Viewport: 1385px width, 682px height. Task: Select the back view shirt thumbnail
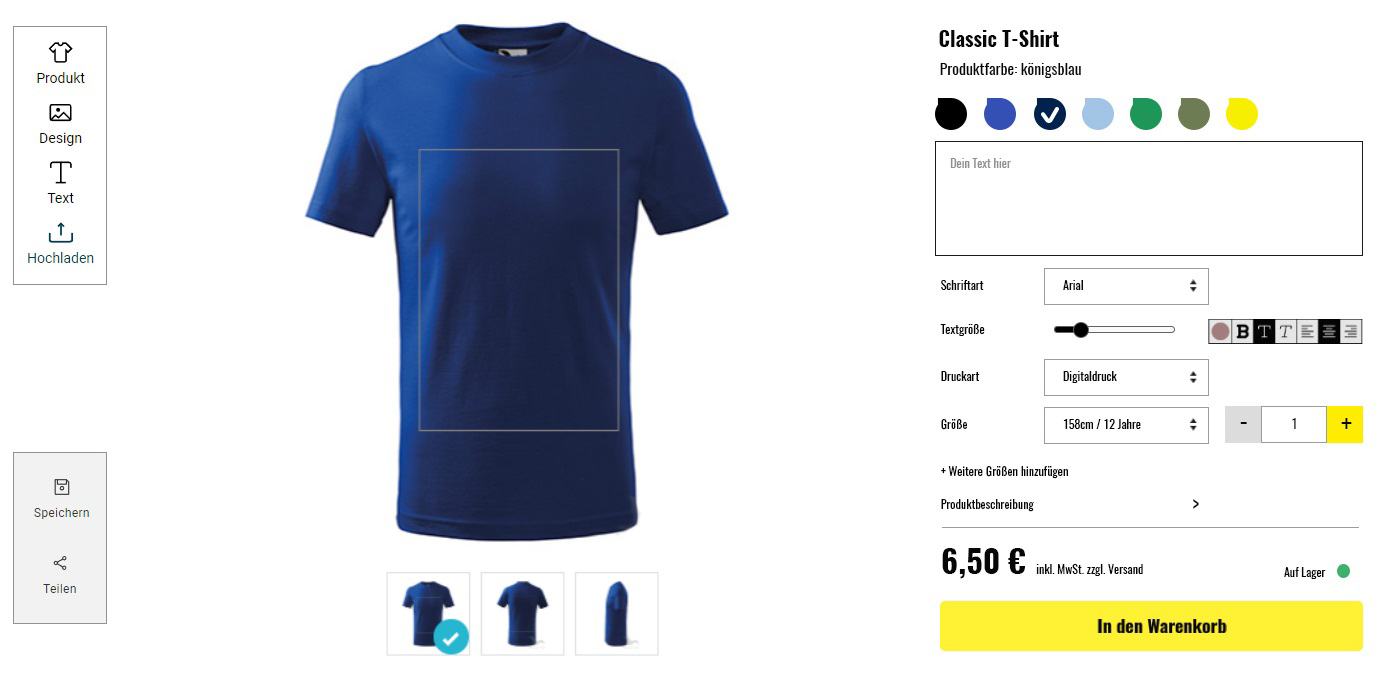(x=522, y=614)
